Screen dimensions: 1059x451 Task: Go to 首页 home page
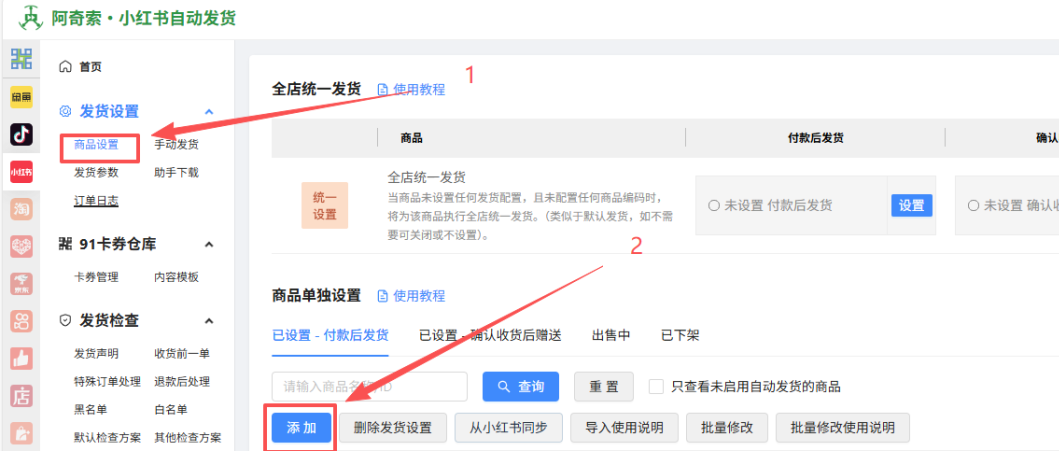[91, 67]
